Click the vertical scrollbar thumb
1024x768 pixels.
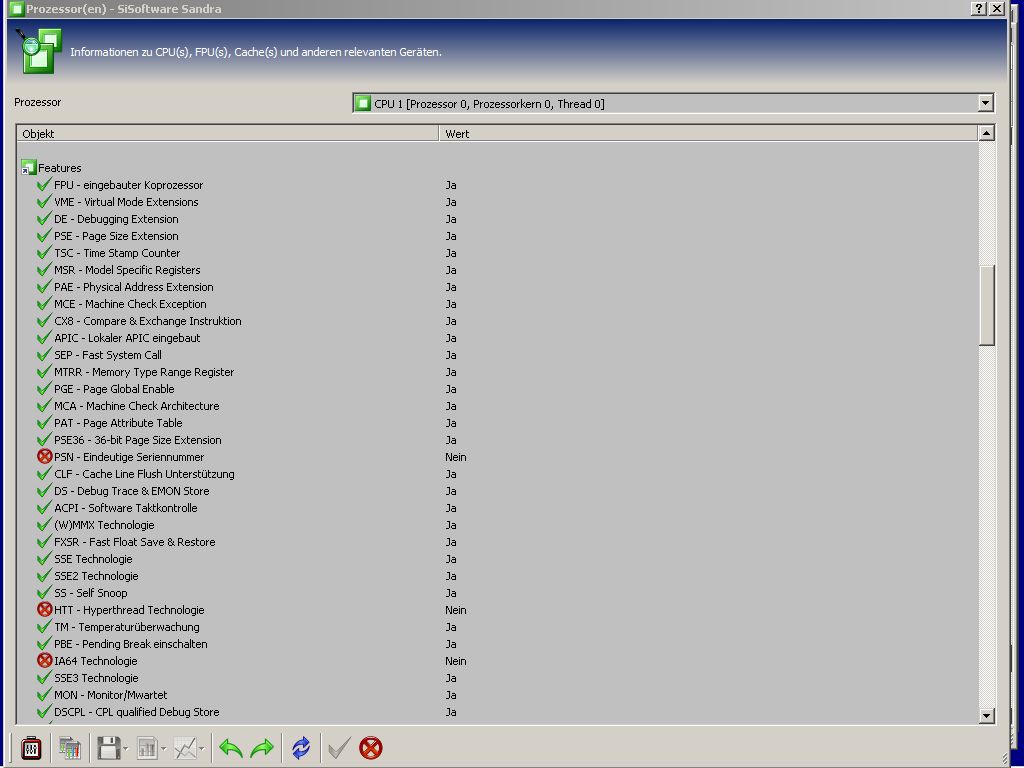click(x=986, y=305)
